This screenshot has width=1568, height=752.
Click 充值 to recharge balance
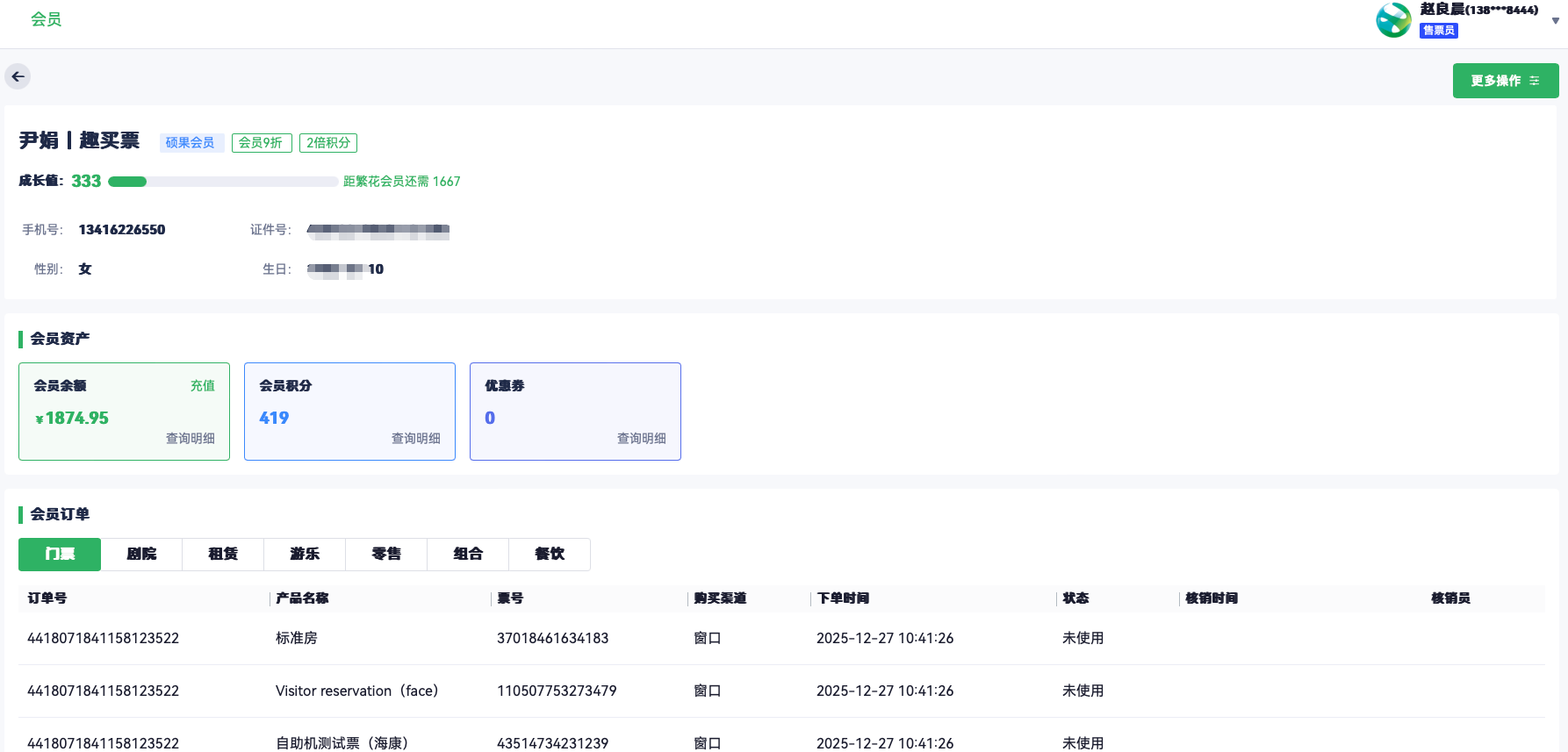point(203,385)
